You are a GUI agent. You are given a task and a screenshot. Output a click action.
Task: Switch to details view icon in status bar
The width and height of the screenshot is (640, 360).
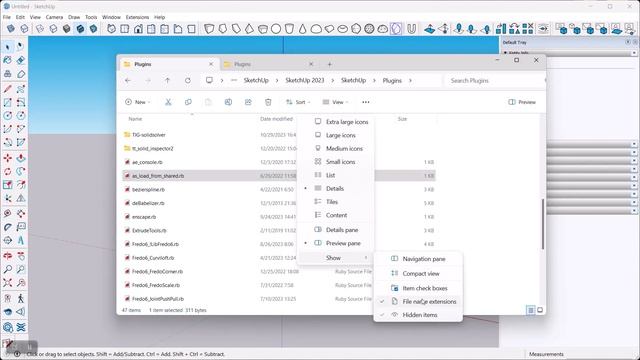coord(531,310)
